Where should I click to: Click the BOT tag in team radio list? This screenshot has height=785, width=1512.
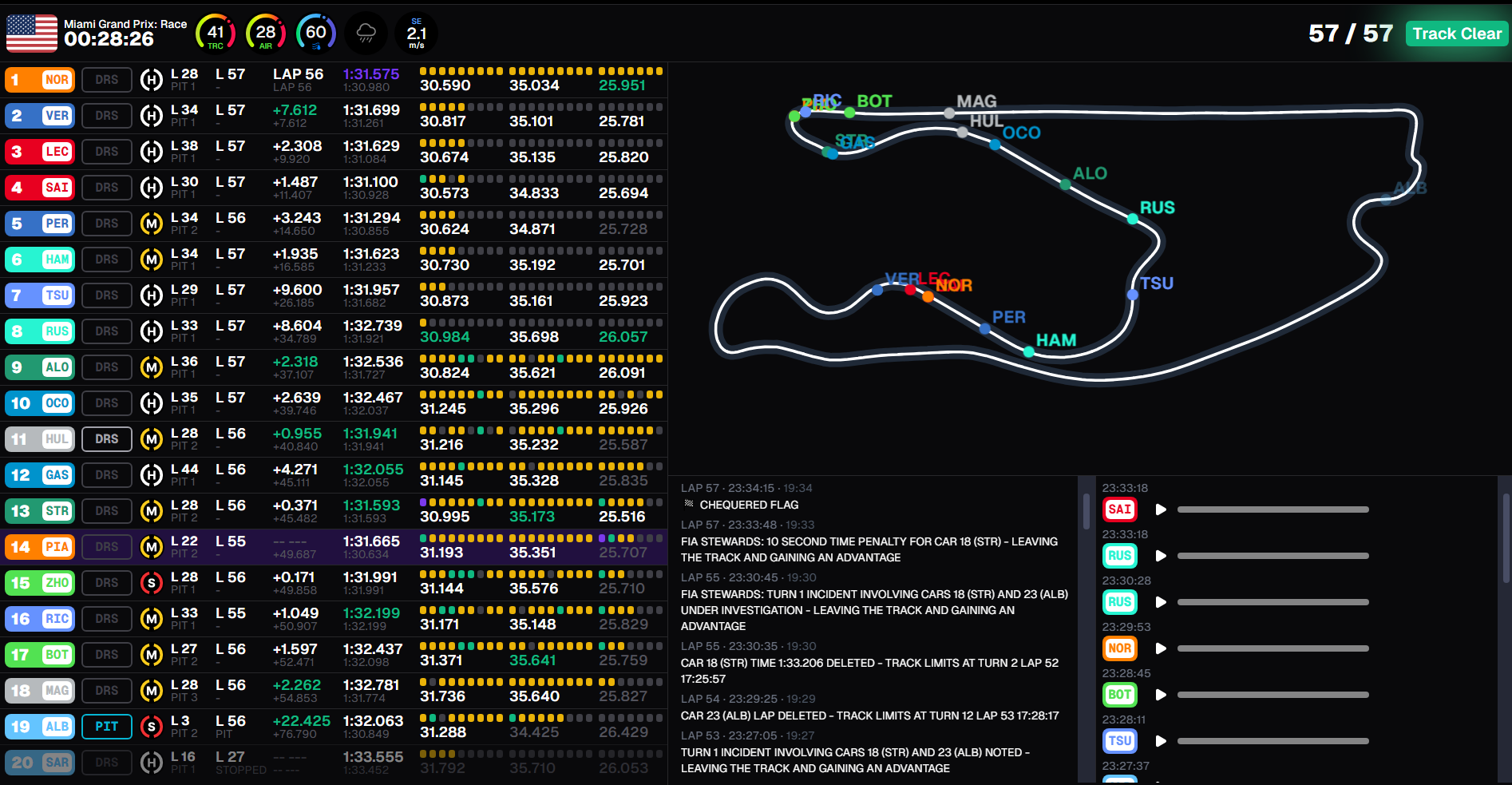(1120, 695)
